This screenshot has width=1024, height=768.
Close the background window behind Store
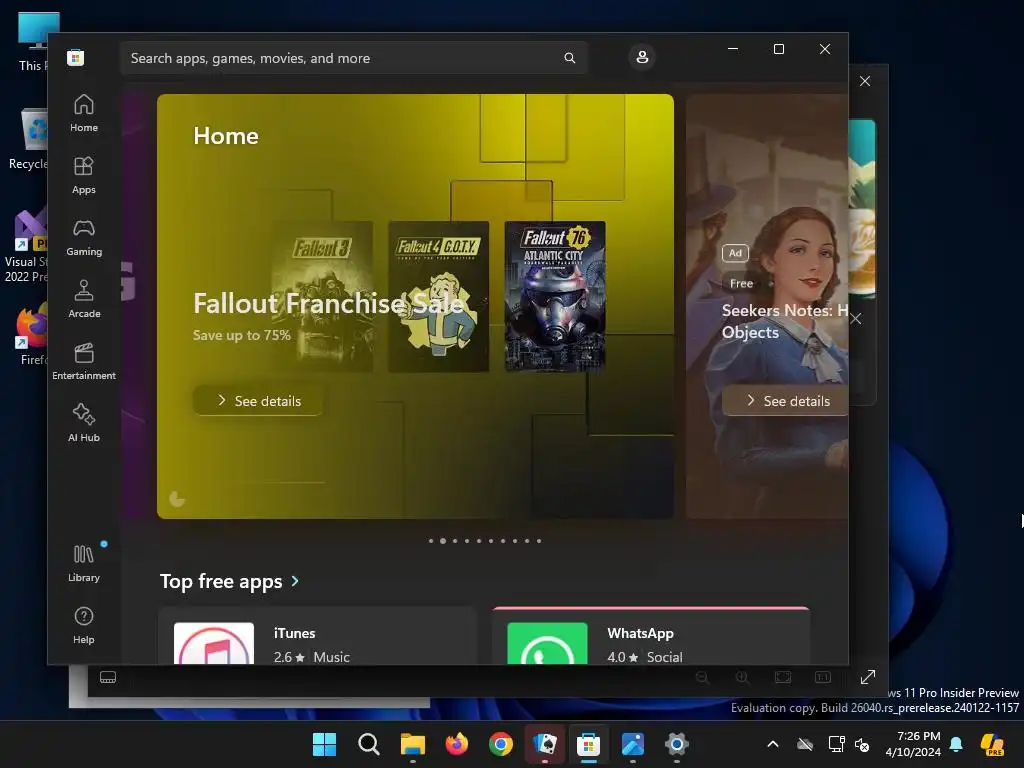click(x=865, y=81)
